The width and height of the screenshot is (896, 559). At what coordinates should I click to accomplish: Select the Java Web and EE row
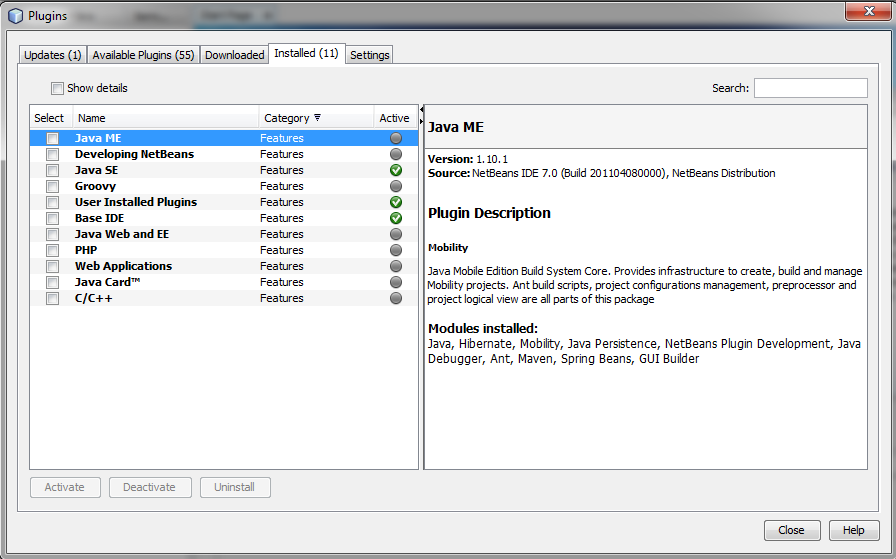[x=224, y=234]
